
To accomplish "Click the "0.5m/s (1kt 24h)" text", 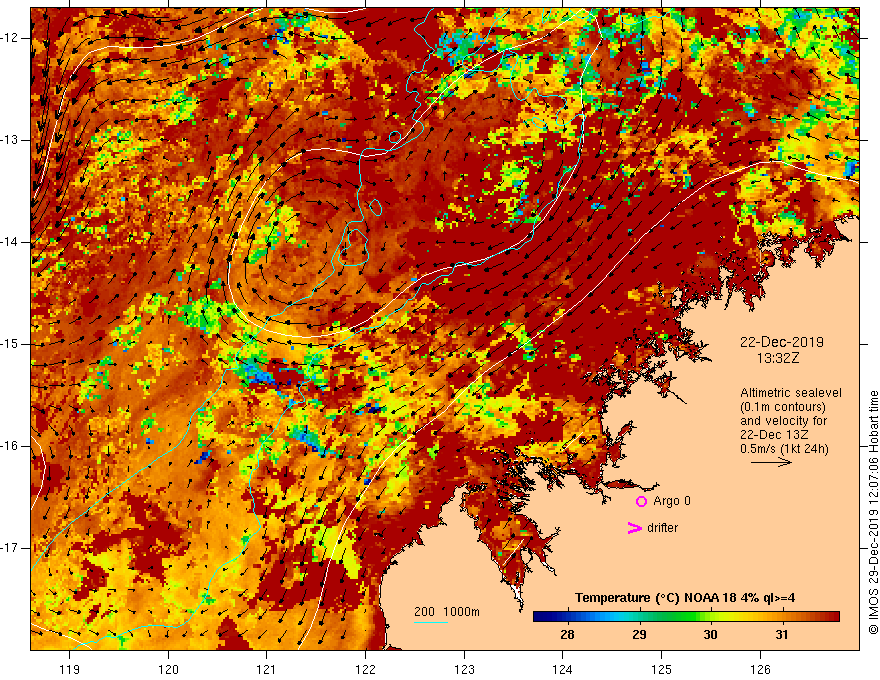I will [784, 449].
